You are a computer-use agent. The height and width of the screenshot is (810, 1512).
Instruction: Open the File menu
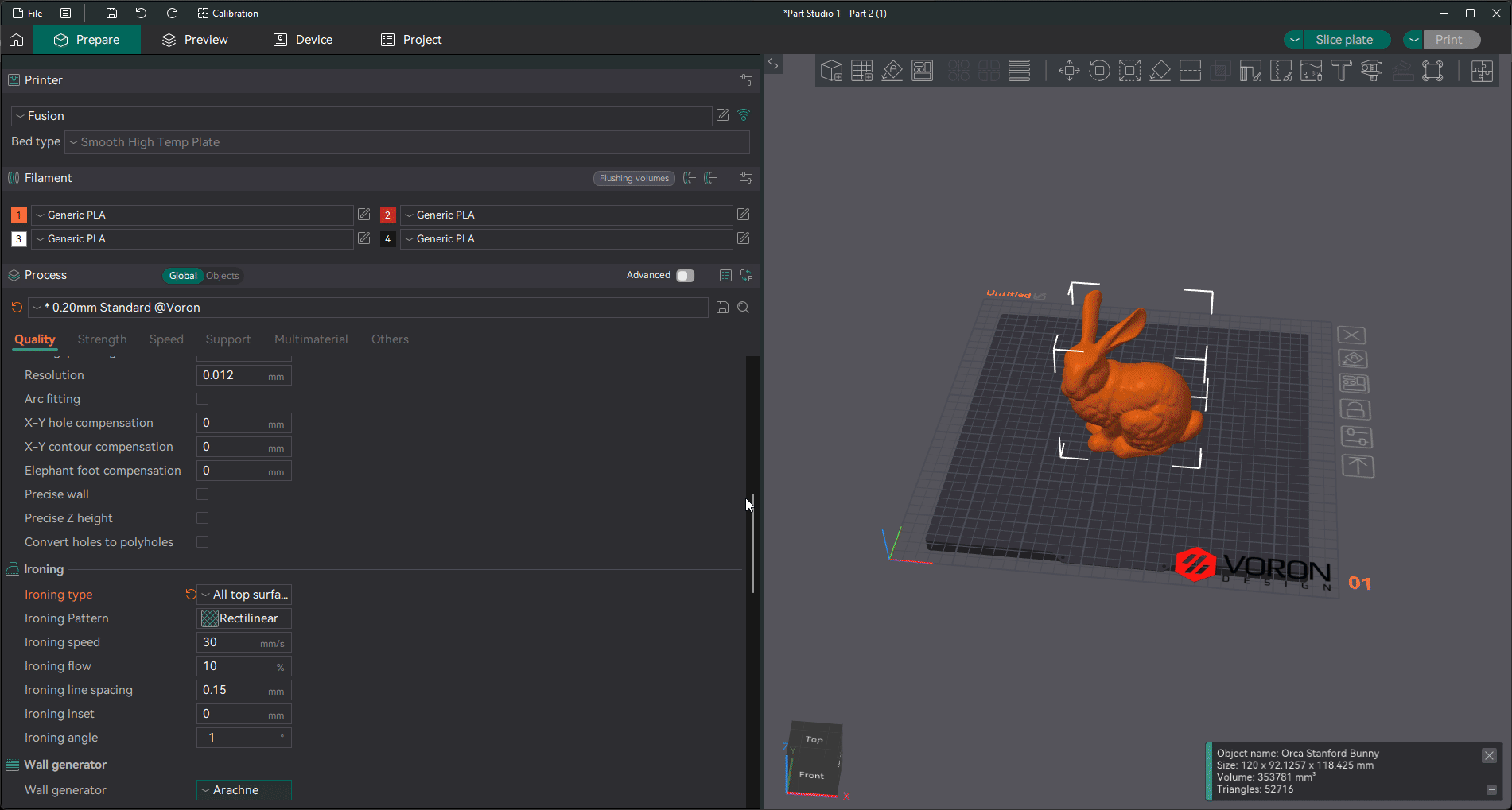[x=28, y=13]
